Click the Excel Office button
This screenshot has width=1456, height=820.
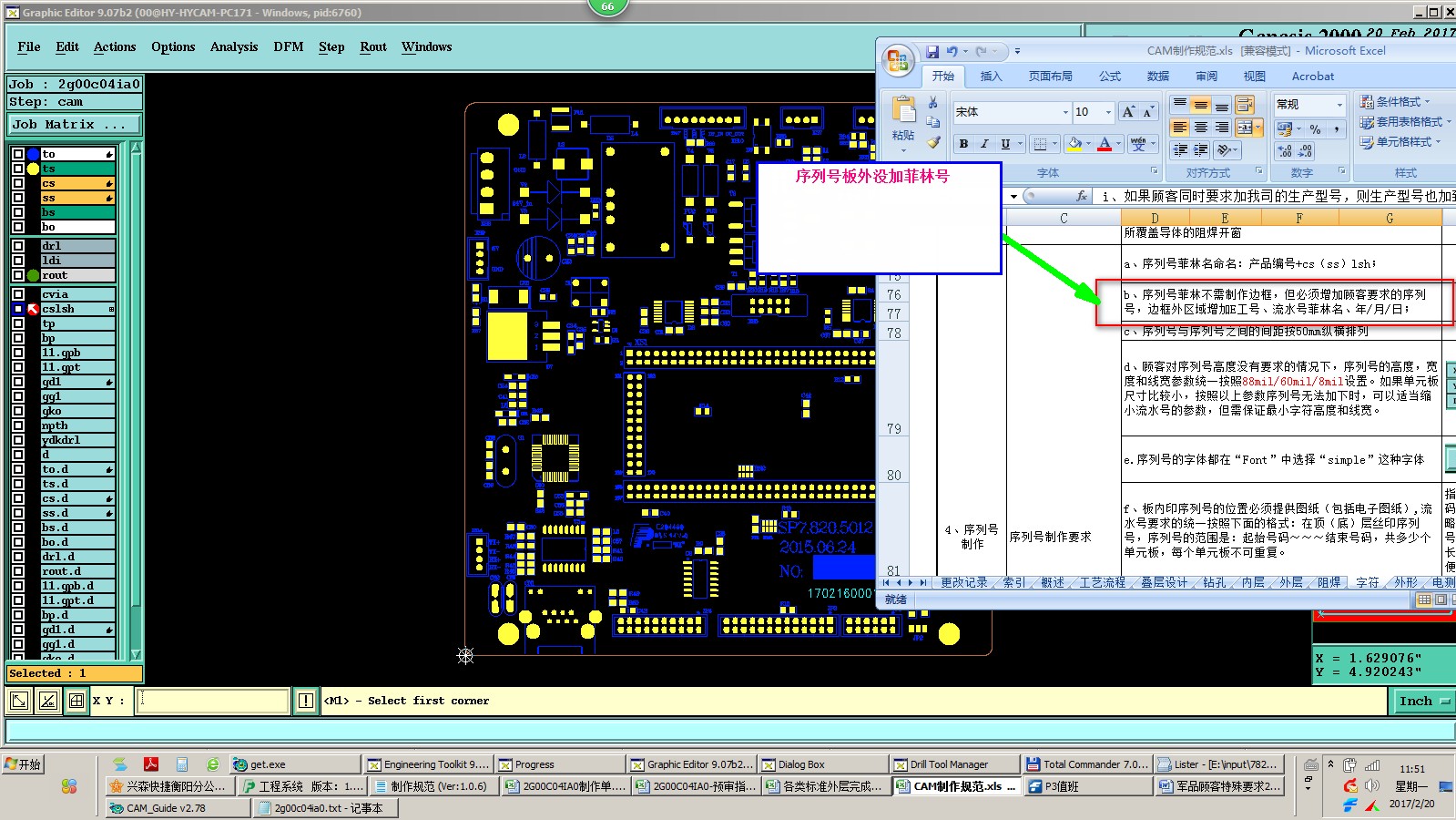pos(898,61)
